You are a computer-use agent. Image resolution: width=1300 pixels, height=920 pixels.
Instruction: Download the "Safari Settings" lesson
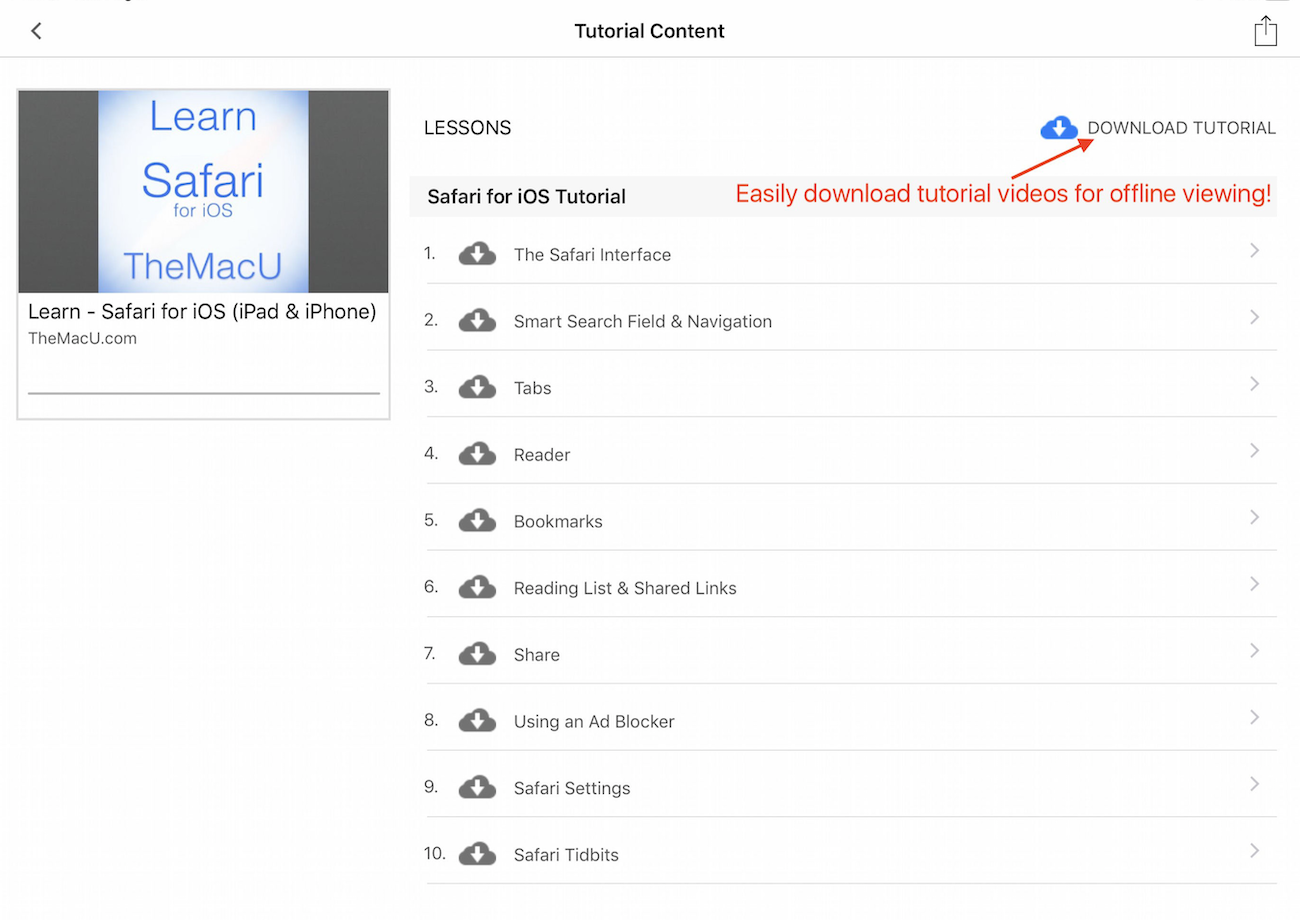pos(478,787)
